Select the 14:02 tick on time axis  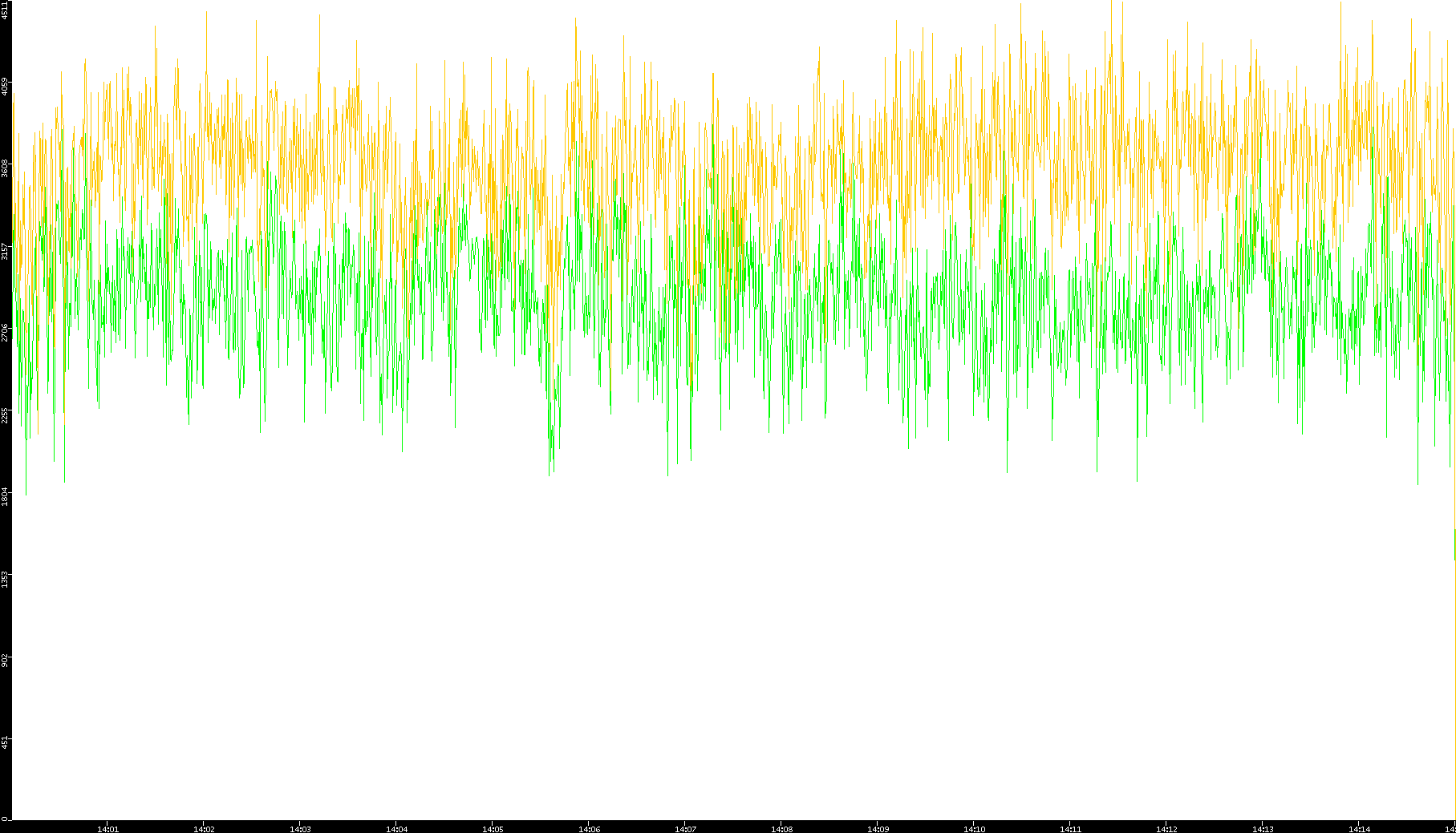click(x=204, y=828)
